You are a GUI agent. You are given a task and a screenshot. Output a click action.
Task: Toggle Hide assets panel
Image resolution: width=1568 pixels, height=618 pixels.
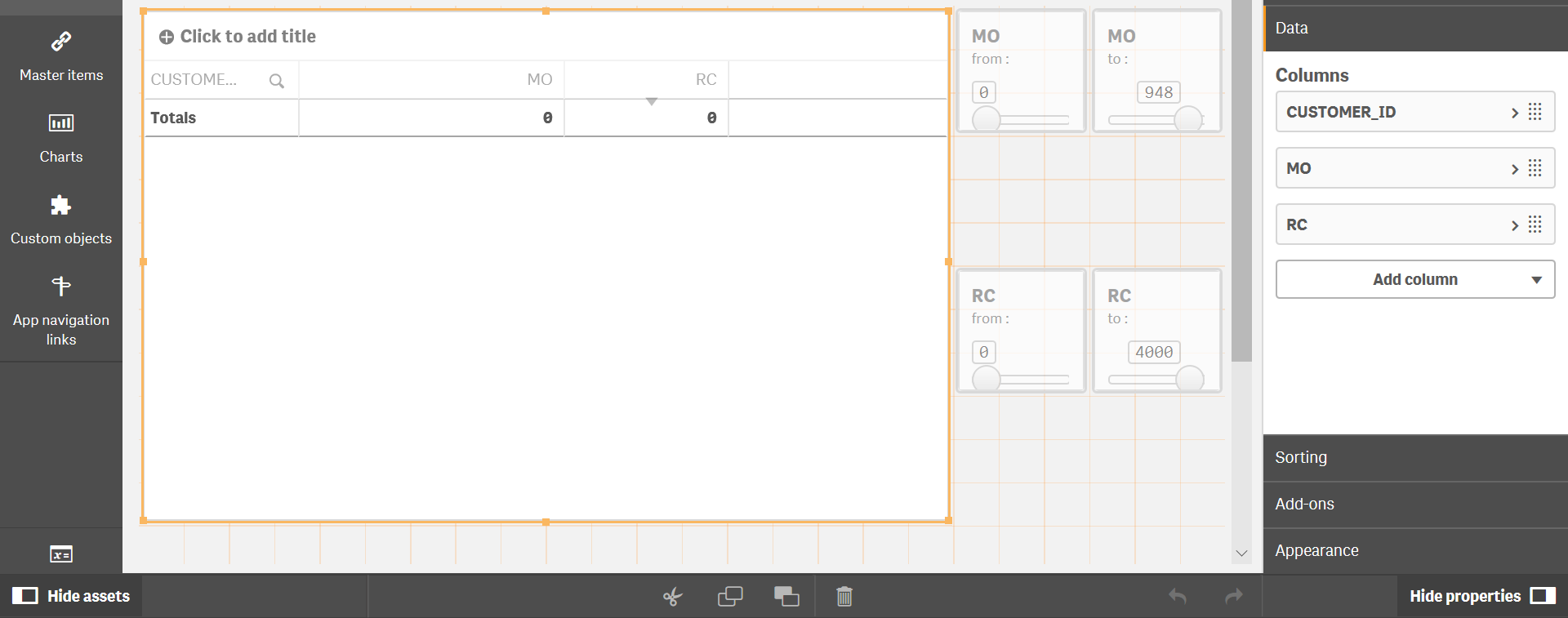tap(71, 596)
